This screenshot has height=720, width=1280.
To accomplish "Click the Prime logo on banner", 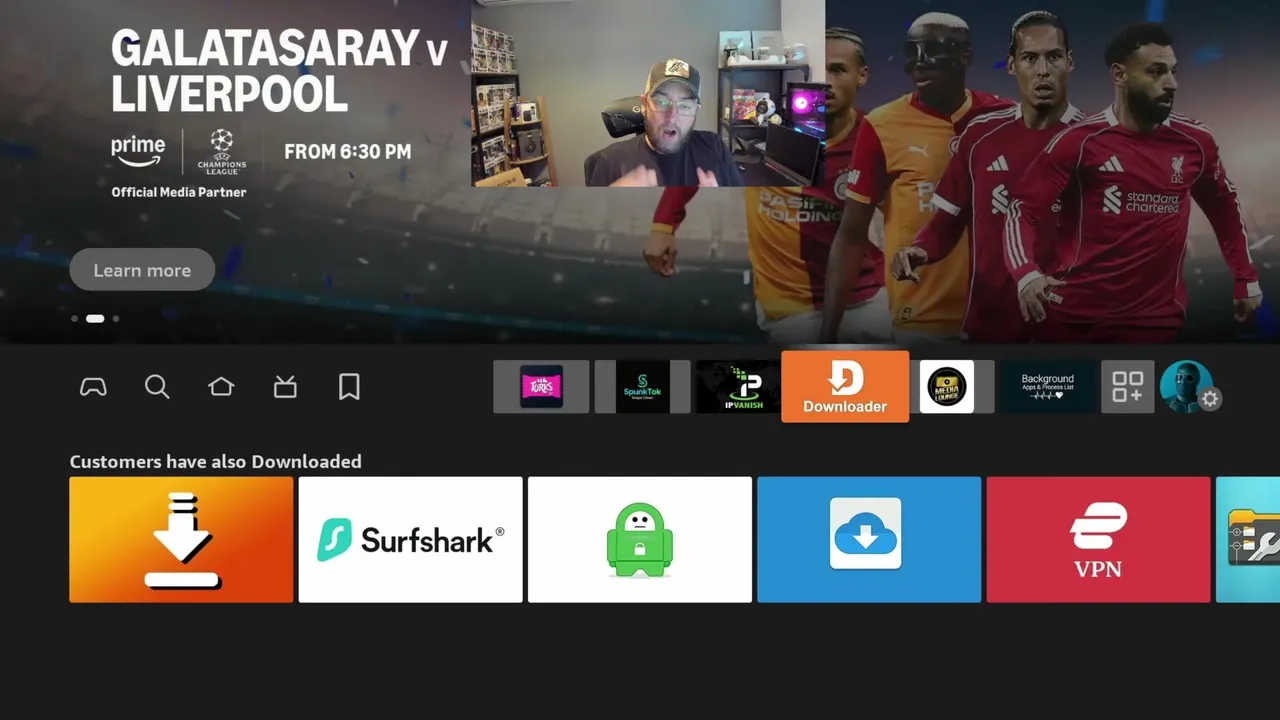I will (x=138, y=151).
